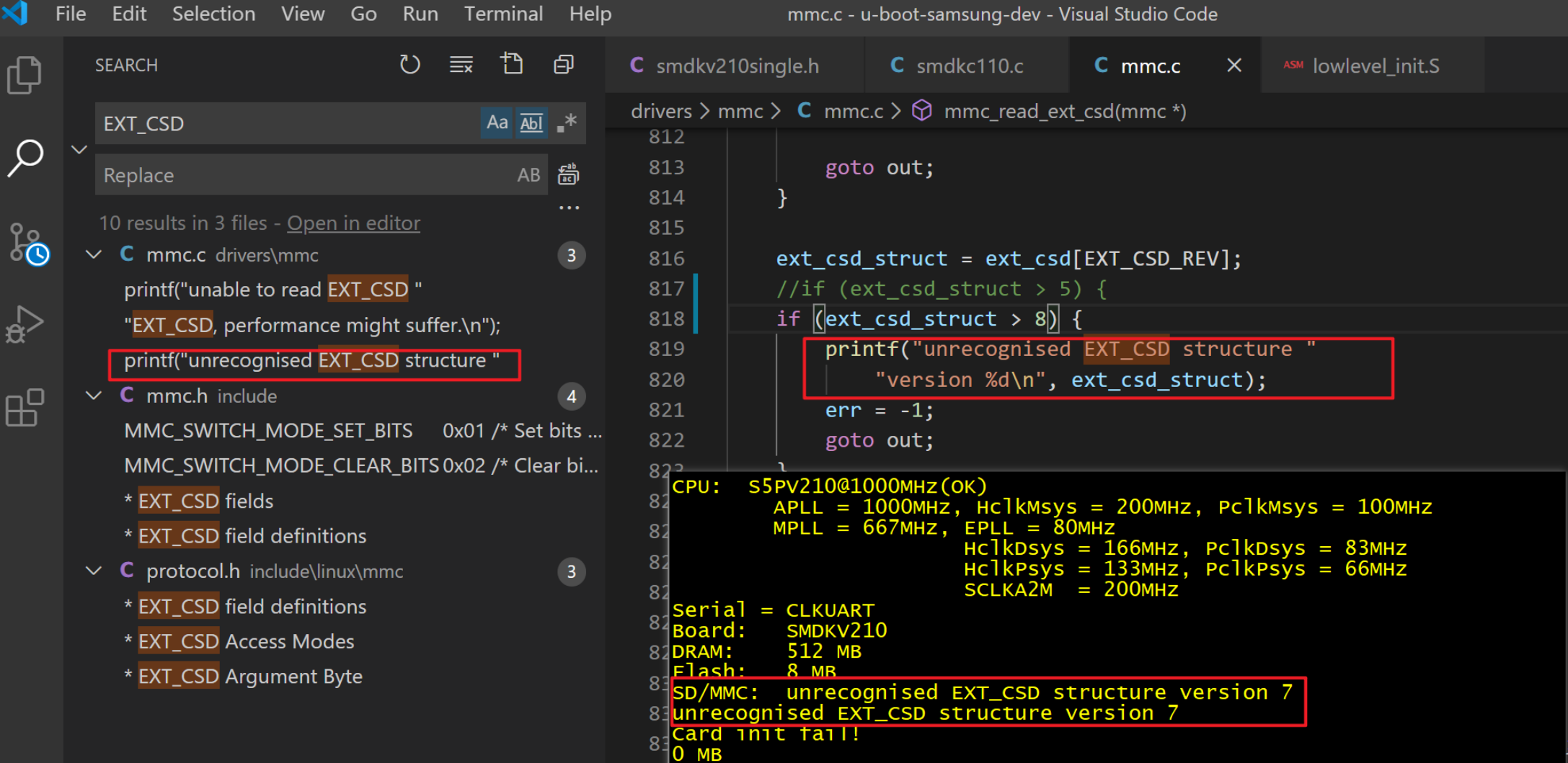The height and width of the screenshot is (763, 1568).
Task: Open breadcrumb dropdown for mmc_read_ext_csd function
Action: tap(1065, 111)
